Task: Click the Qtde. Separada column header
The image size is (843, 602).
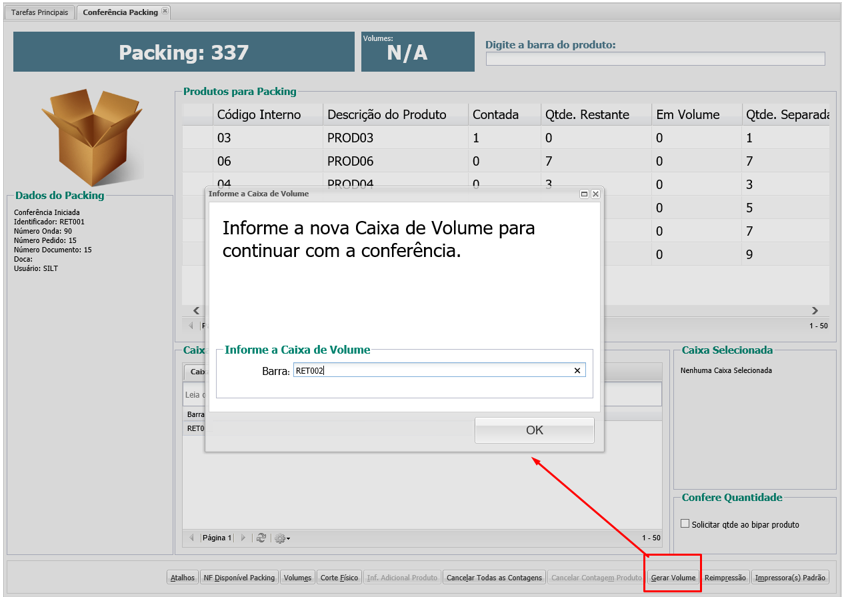Action: (786, 114)
